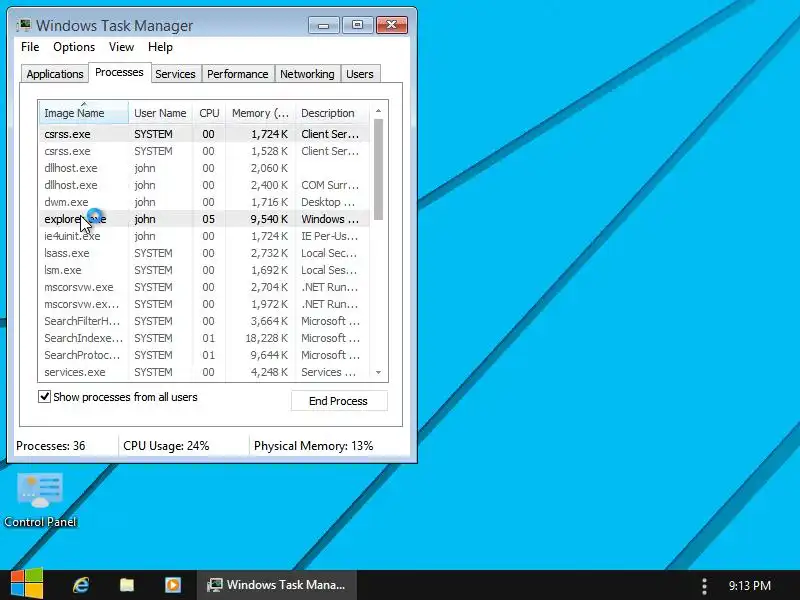This screenshot has width=800, height=600.
Task: Switch to the Services tab
Action: click(176, 74)
